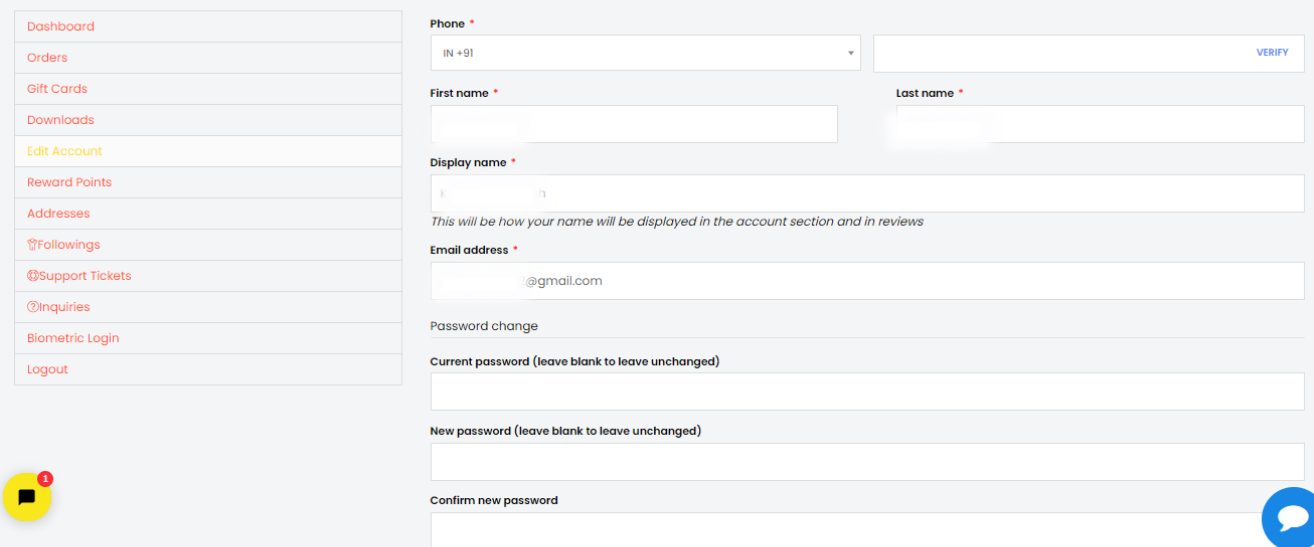1314x547 pixels.
Task: Click the red notification badge on chat
Action: 45,479
